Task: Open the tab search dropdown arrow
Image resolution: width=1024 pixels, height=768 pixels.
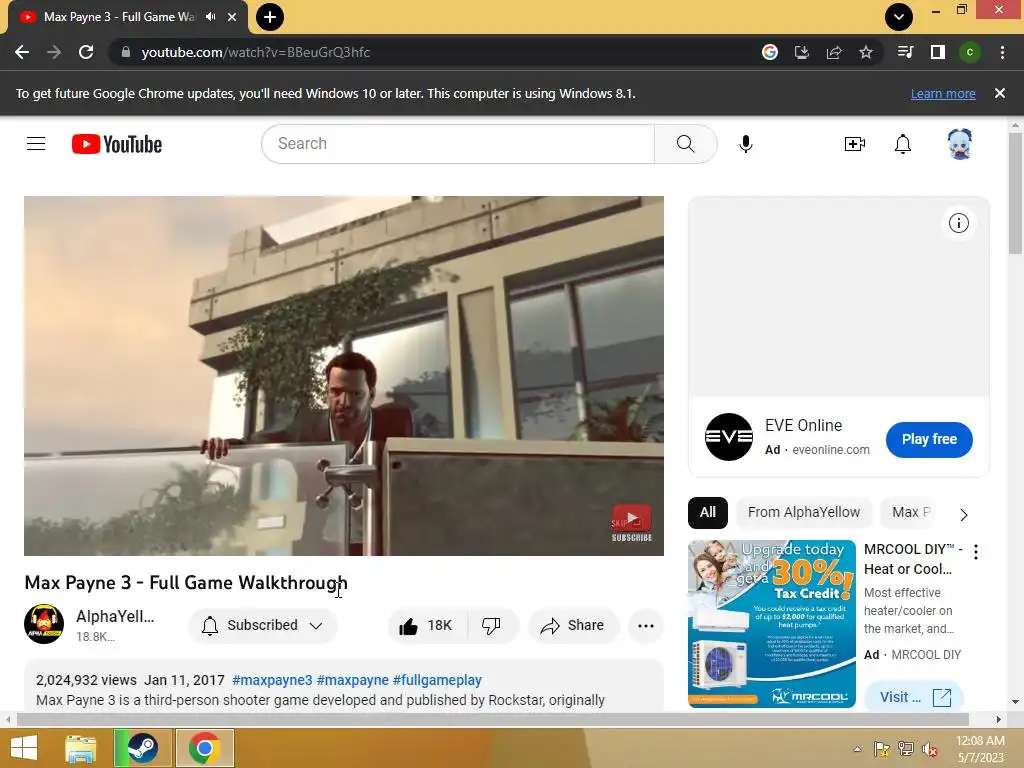Action: [899, 17]
